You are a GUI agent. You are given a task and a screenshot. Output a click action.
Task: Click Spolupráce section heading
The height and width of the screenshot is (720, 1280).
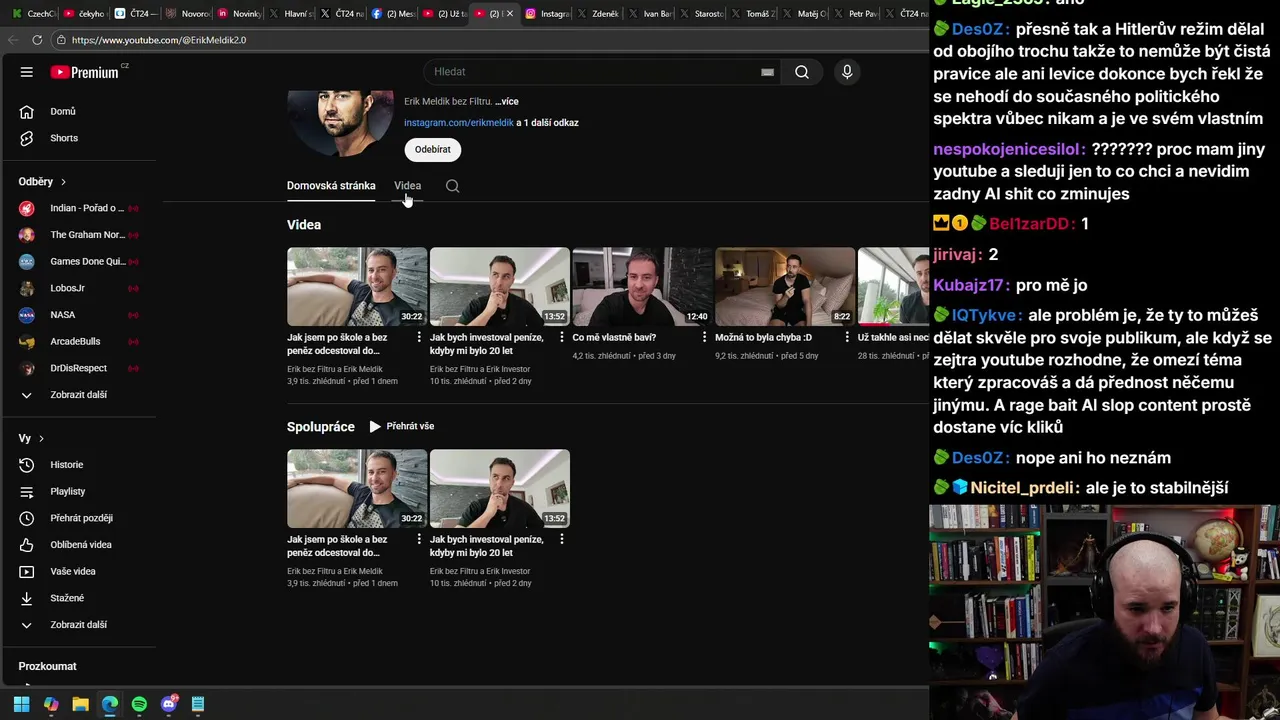click(321, 427)
